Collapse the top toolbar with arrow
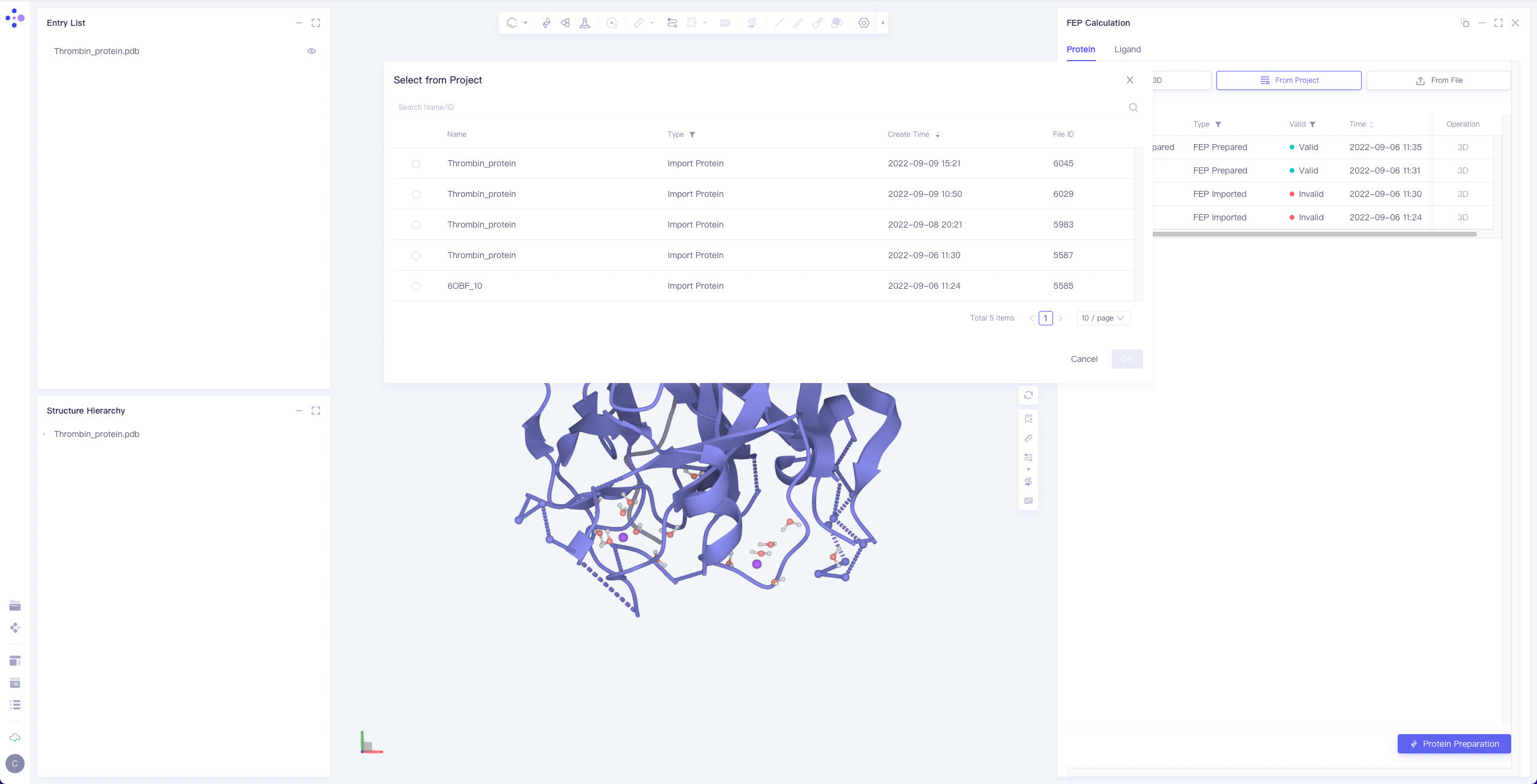 (883, 23)
